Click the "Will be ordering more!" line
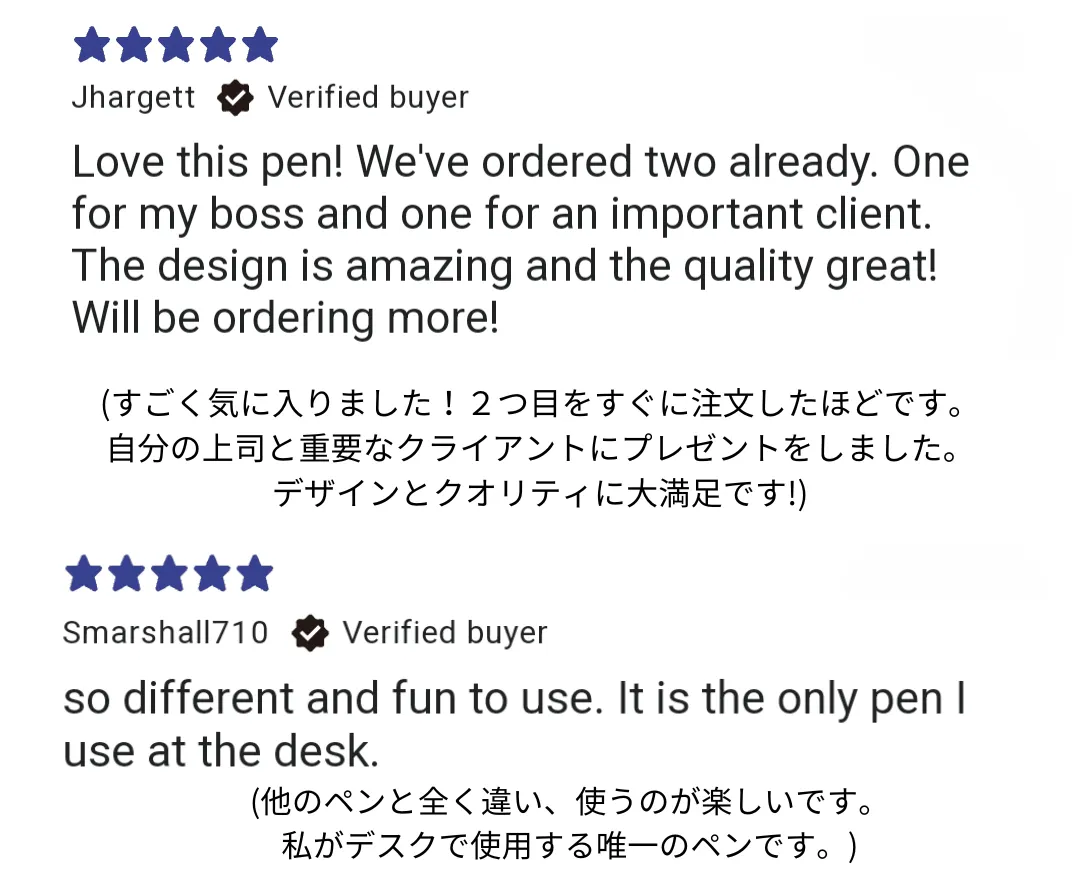Screen dimensions: 1080x894 (285, 318)
